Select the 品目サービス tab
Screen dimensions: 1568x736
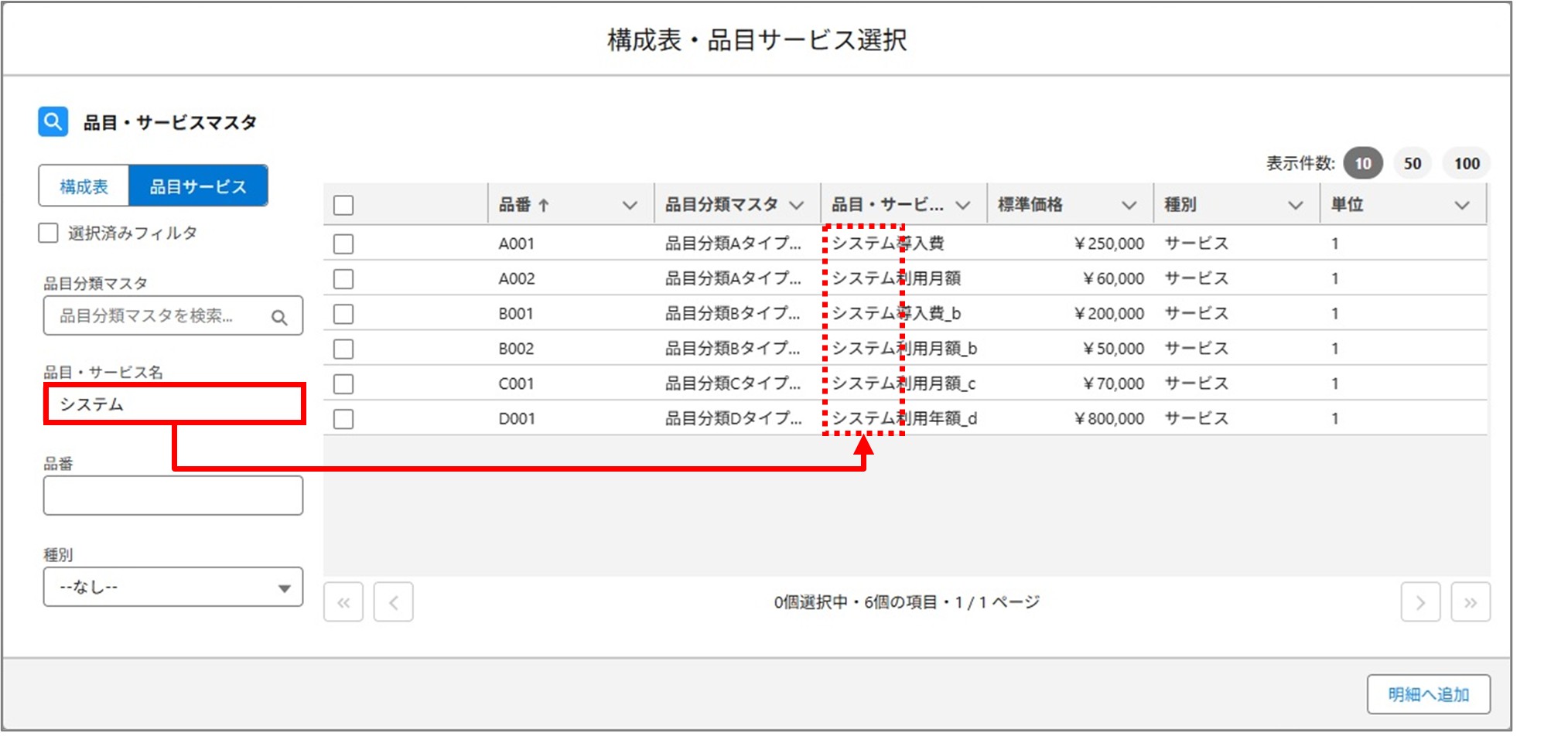(198, 186)
